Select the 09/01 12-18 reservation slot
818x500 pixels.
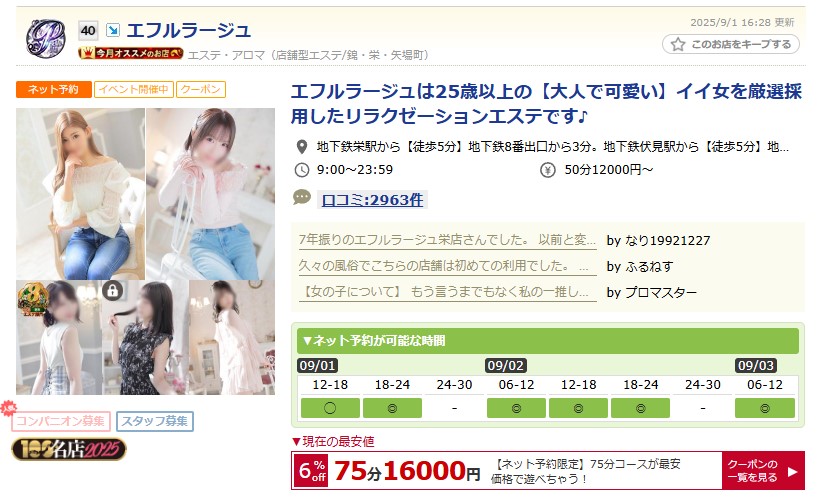330,408
